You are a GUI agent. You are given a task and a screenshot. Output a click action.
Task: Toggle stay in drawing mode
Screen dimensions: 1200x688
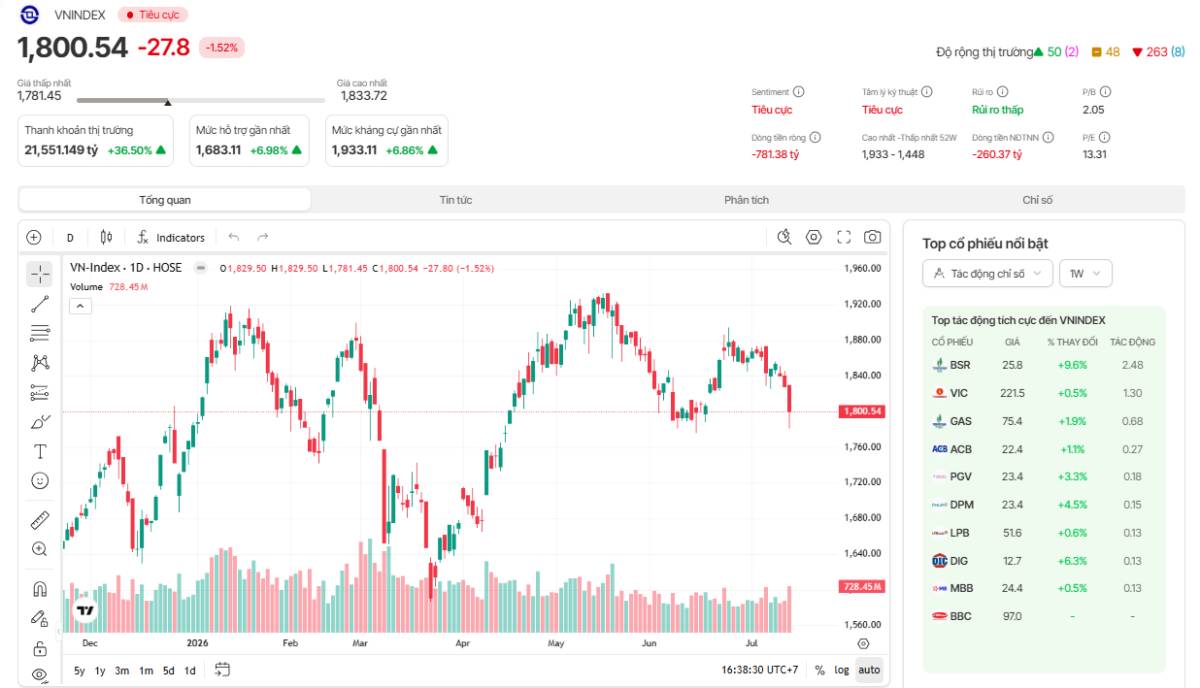40,618
